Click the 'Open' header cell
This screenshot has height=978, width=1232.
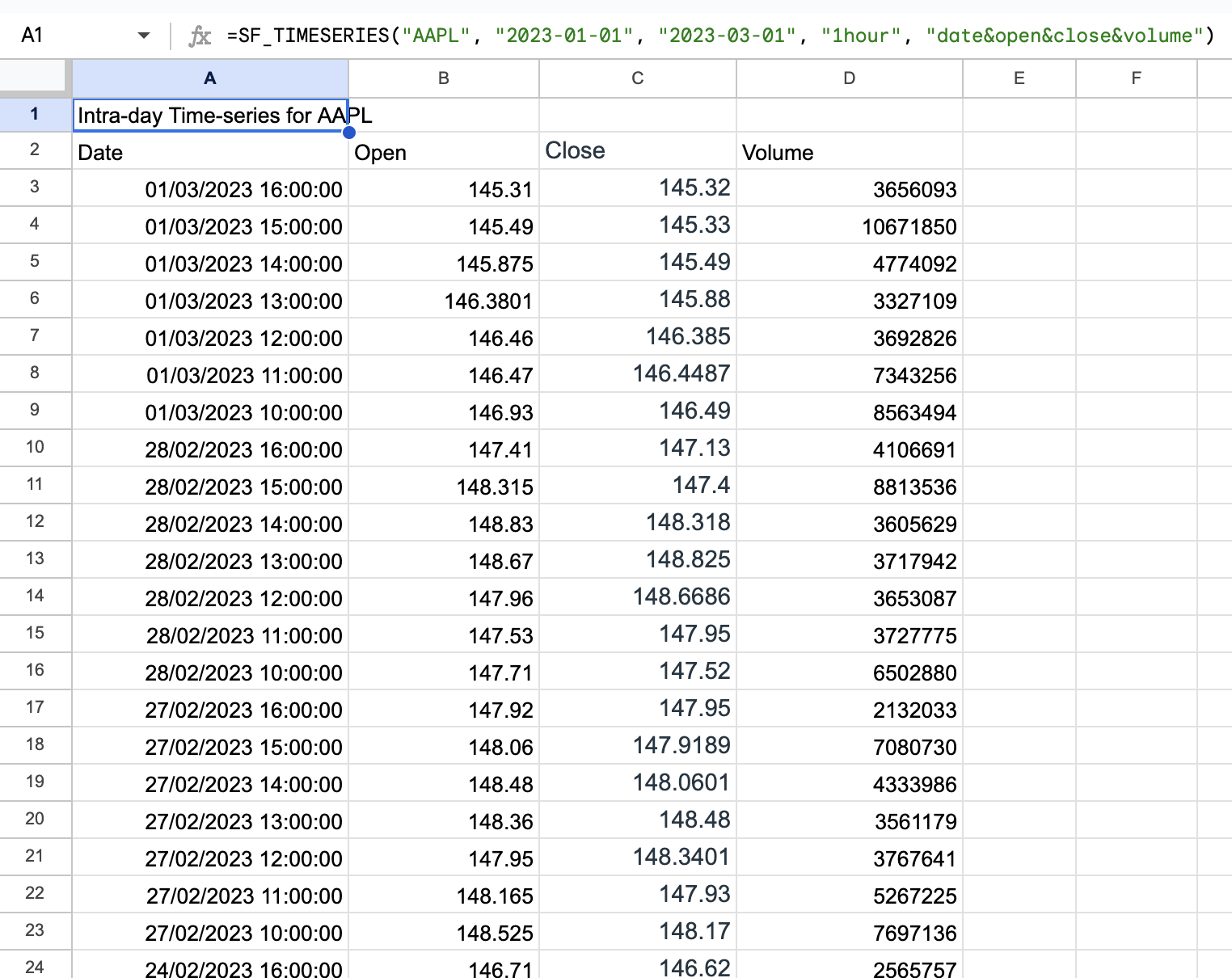tap(444, 151)
